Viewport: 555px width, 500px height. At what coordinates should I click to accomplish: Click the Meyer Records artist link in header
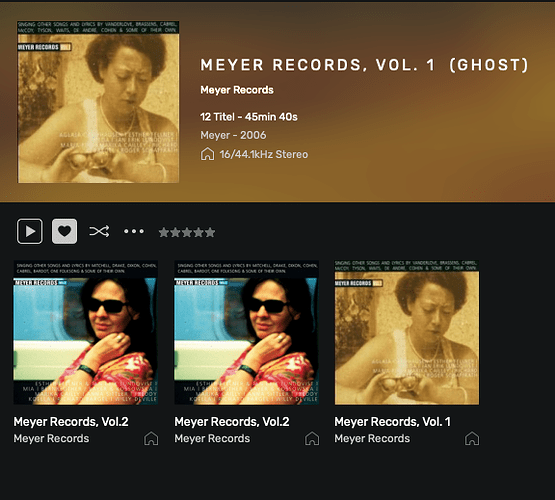(x=237, y=90)
